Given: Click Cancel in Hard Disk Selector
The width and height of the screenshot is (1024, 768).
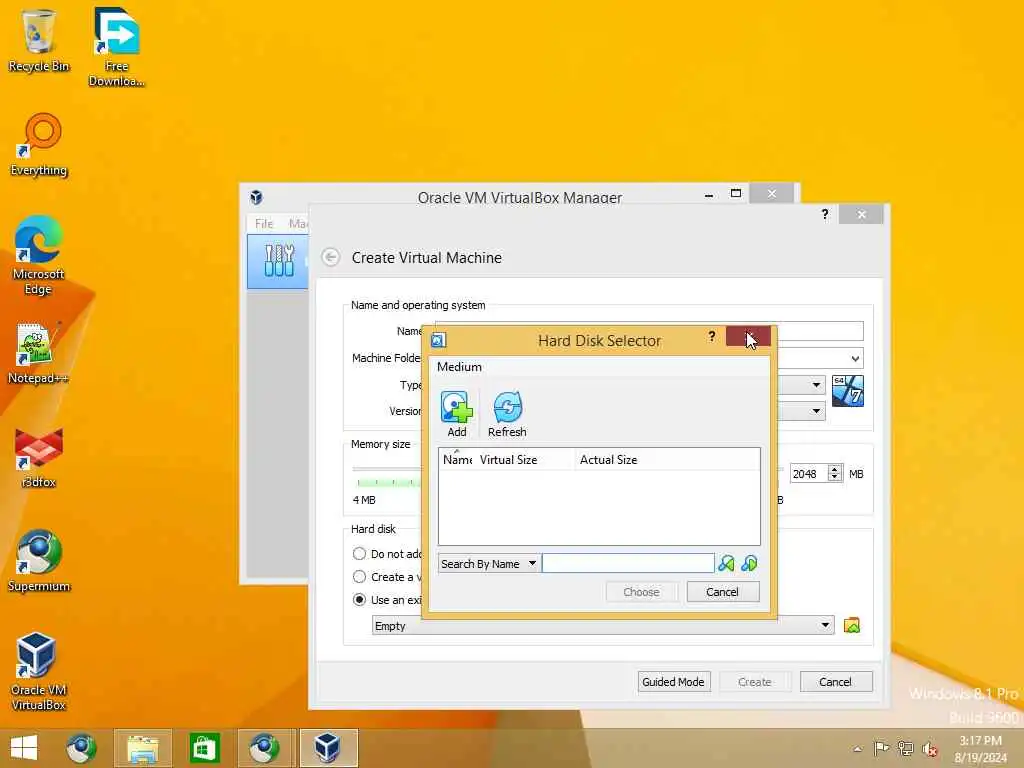Looking at the screenshot, I should [x=722, y=592].
